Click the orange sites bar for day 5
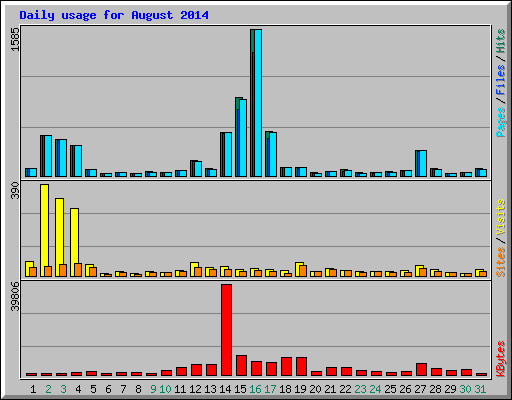The image size is (512, 400). [93, 272]
